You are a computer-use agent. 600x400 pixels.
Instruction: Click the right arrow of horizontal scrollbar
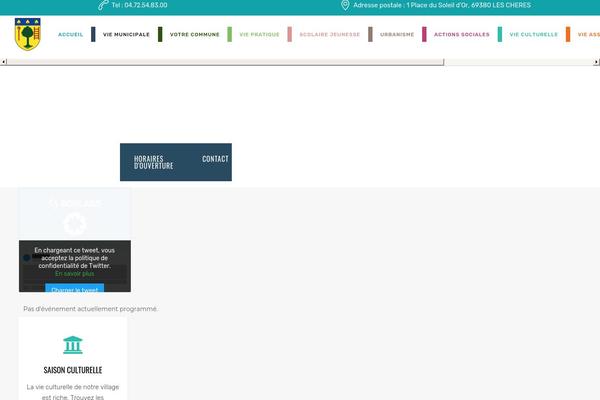tap(596, 62)
